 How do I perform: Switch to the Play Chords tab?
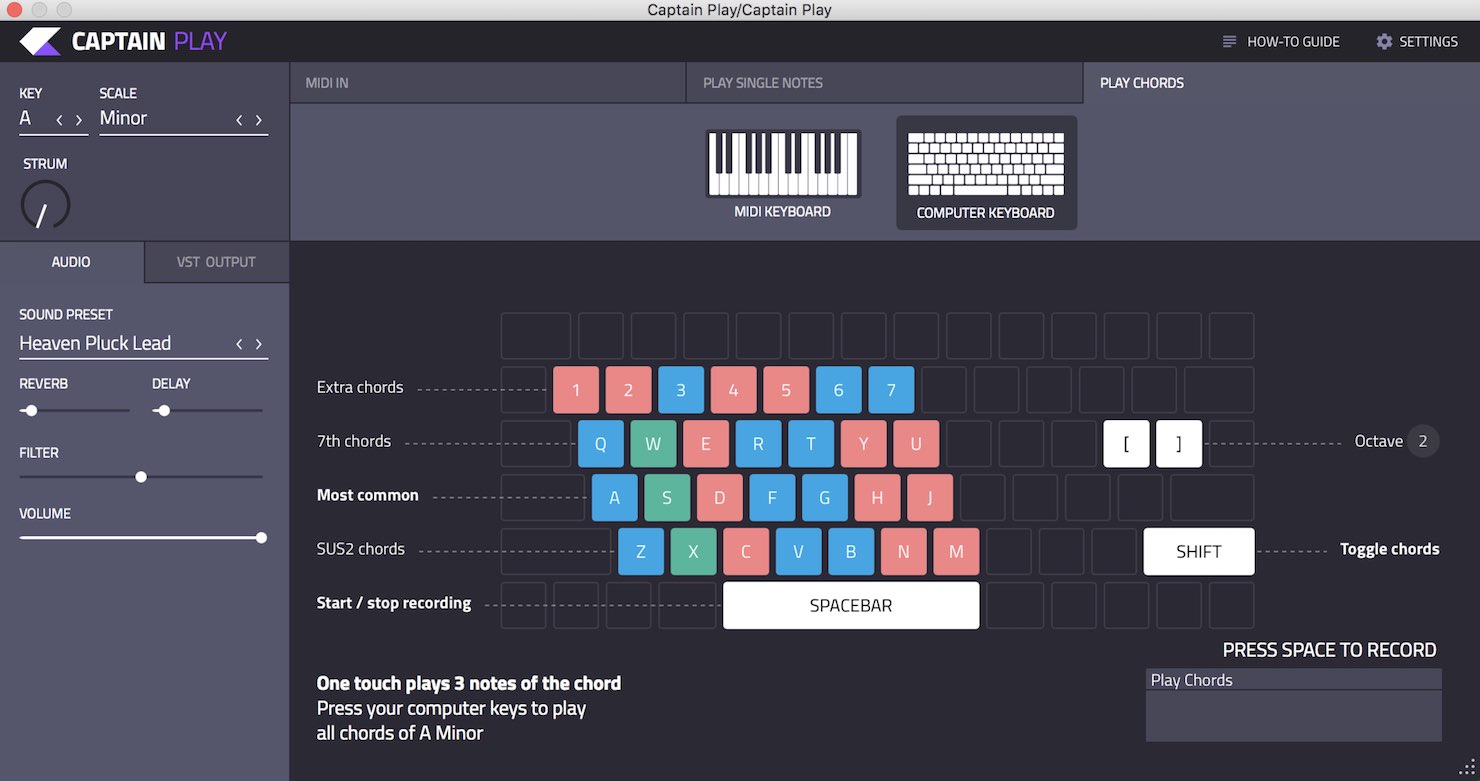1281,83
